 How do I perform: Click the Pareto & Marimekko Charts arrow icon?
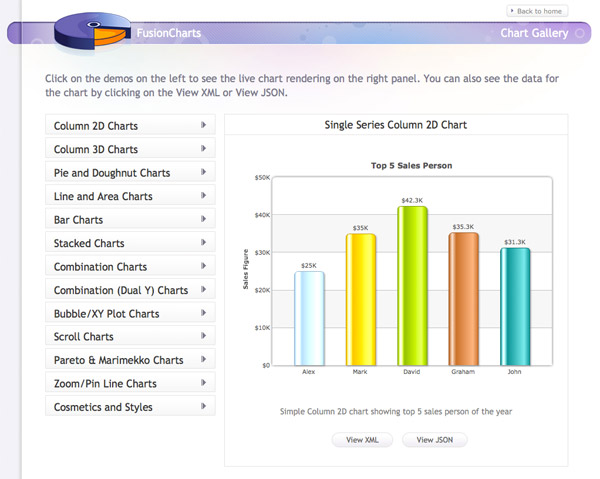[204, 360]
